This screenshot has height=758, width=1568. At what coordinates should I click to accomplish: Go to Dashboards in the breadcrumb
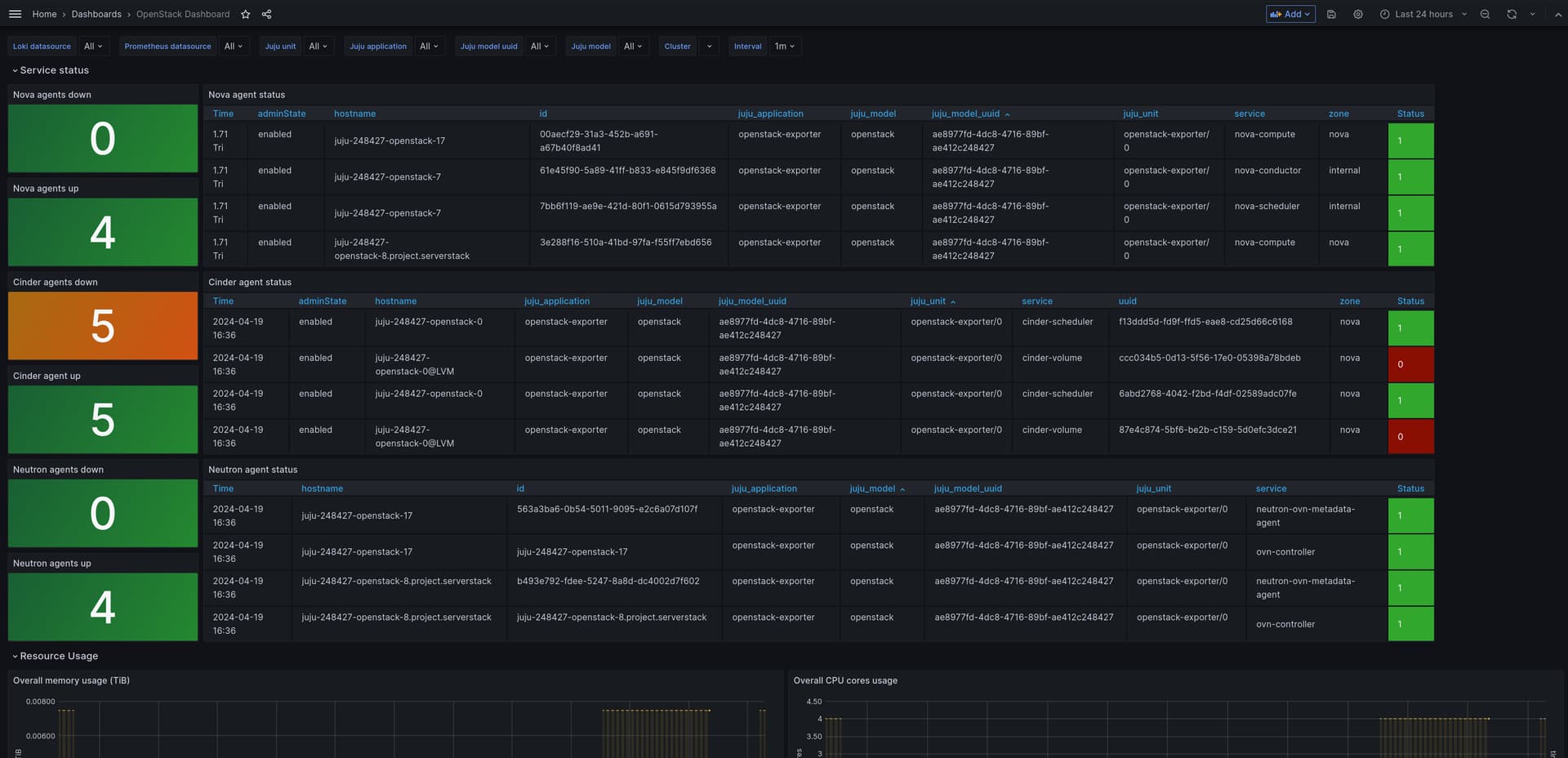click(96, 14)
